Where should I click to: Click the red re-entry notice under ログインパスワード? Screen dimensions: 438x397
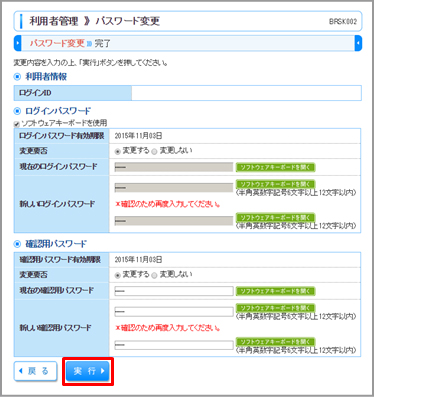pyautogui.click(x=167, y=204)
